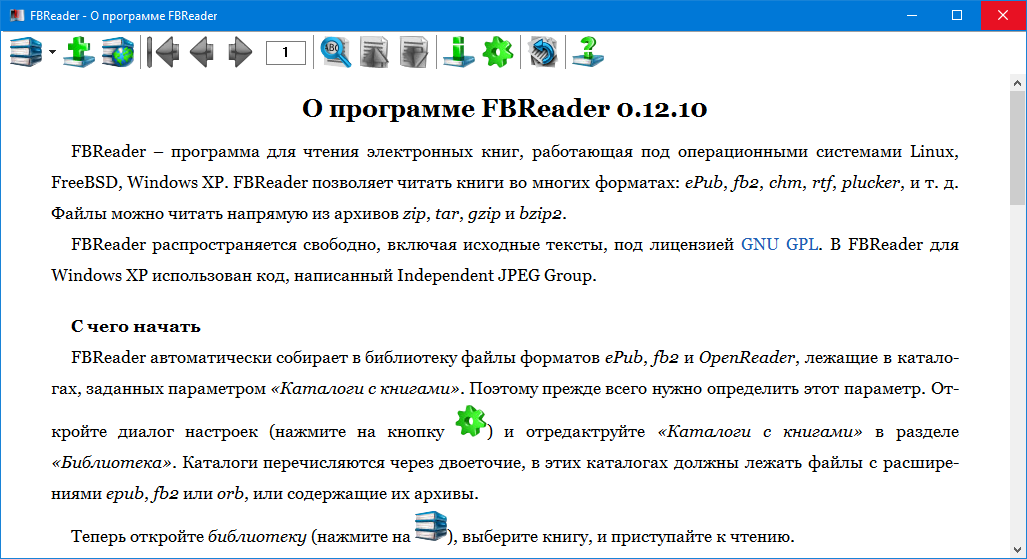This screenshot has width=1027, height=559.
Task: Find previous search result
Action: 374,52
